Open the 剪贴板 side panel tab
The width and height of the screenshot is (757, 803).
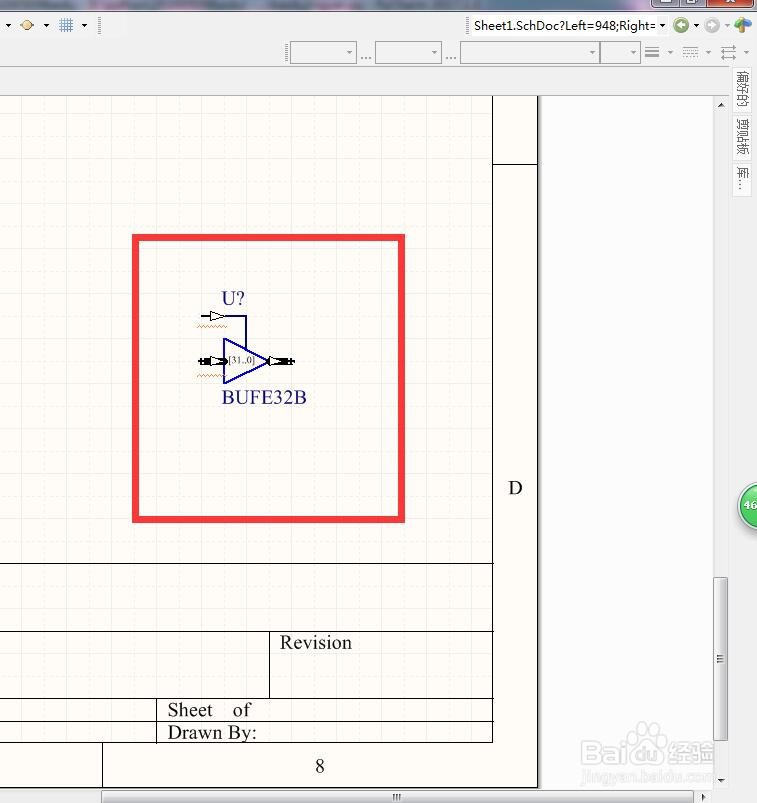click(x=742, y=136)
